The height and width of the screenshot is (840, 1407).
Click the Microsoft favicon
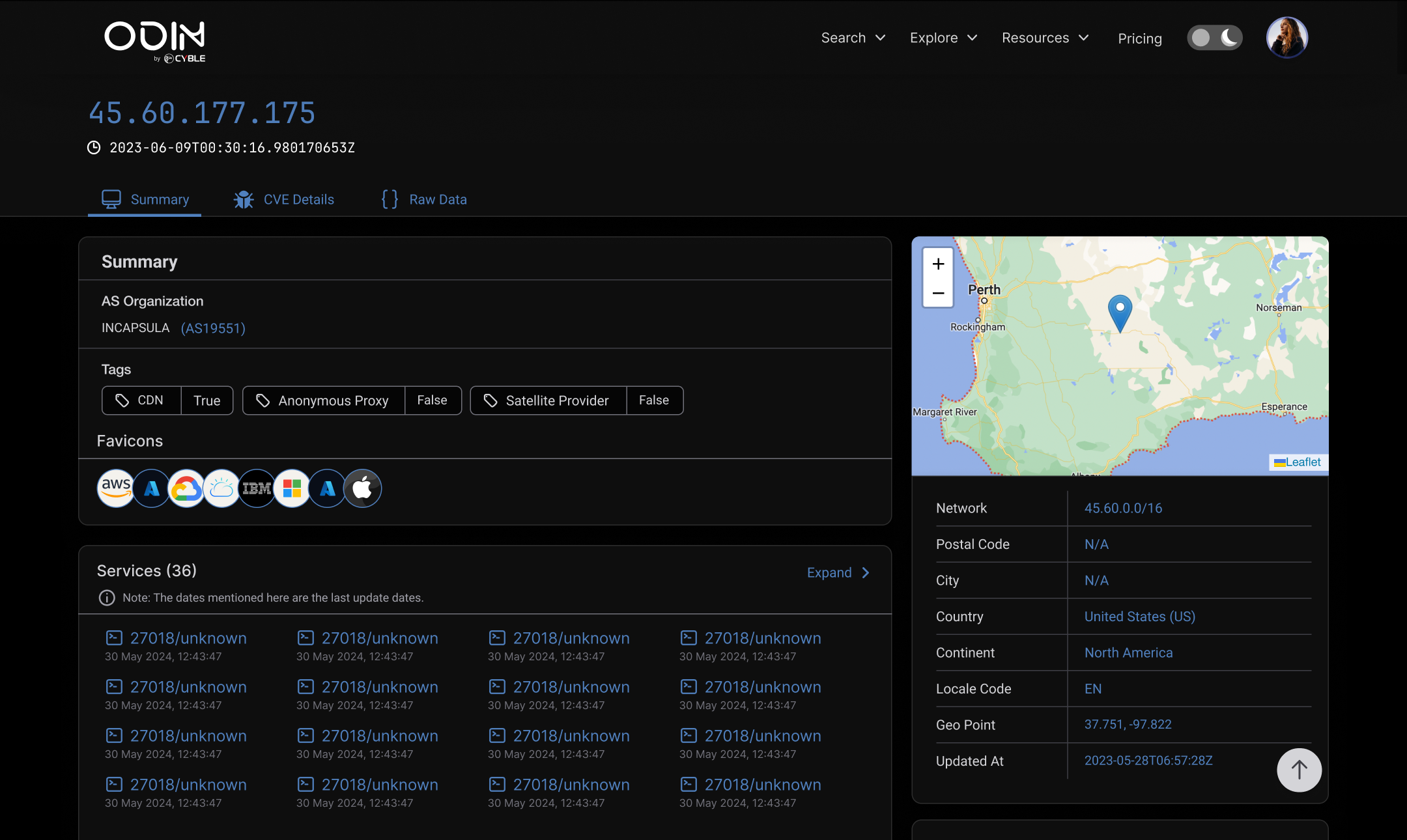[x=292, y=488]
